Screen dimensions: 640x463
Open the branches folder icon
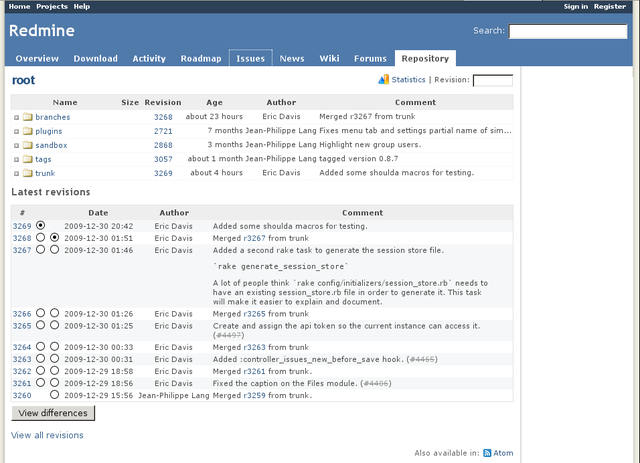(x=28, y=117)
